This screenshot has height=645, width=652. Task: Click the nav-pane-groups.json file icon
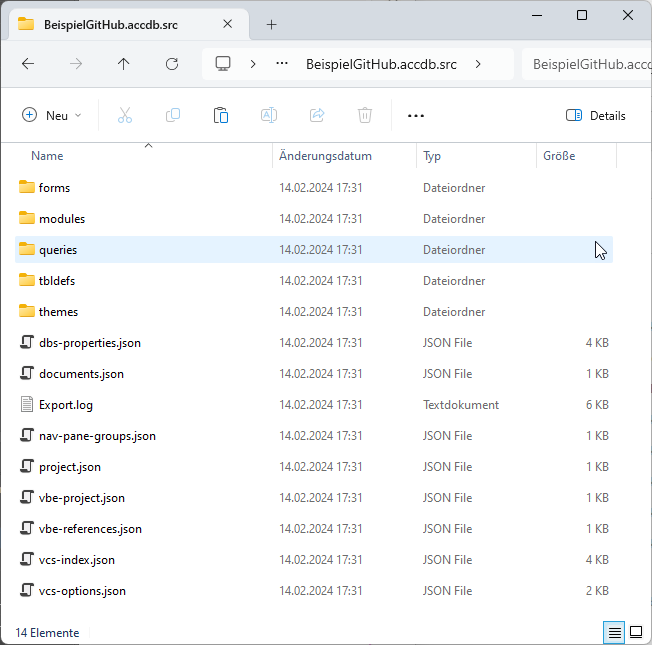point(27,435)
